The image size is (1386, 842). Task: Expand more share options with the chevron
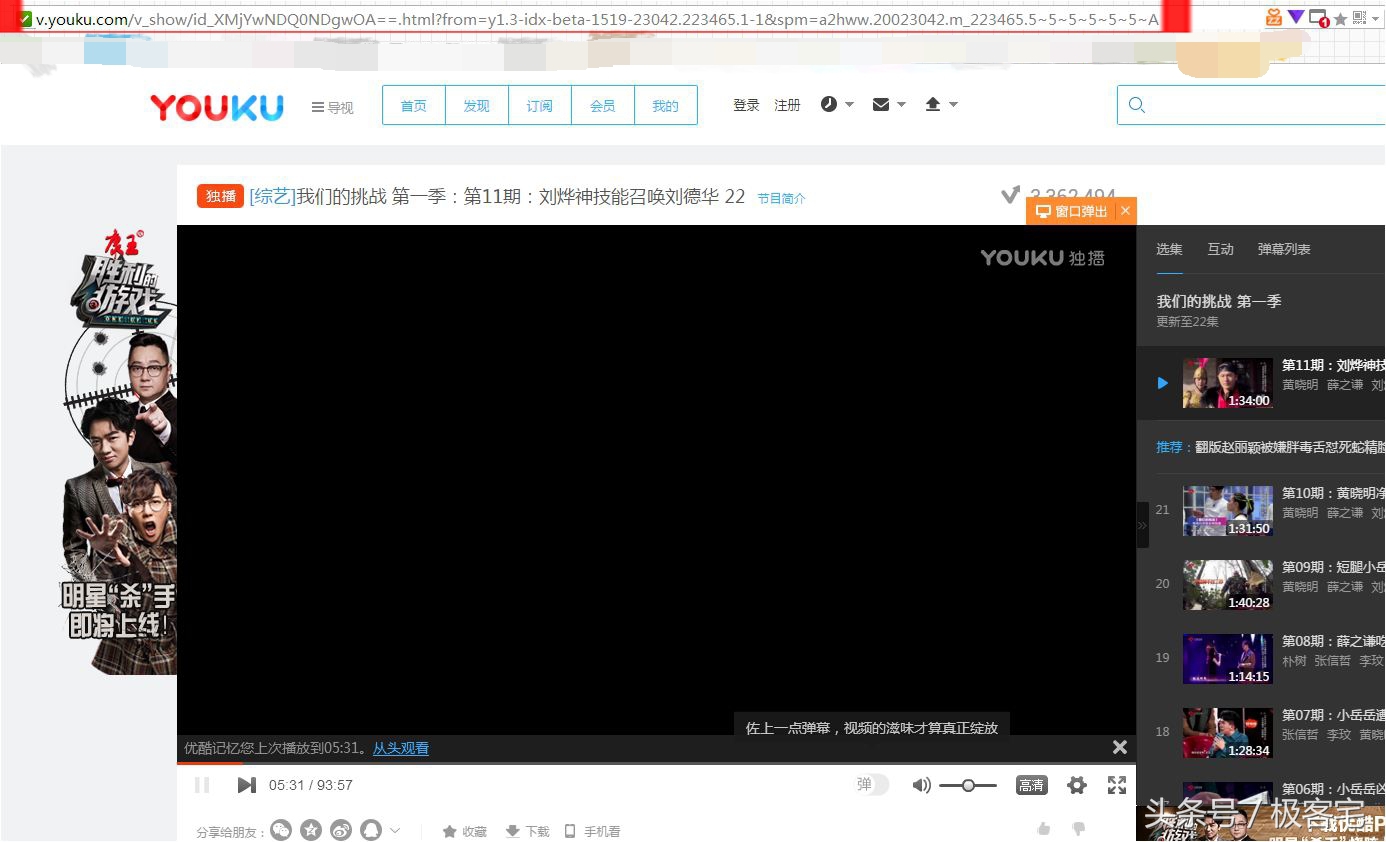coord(396,830)
